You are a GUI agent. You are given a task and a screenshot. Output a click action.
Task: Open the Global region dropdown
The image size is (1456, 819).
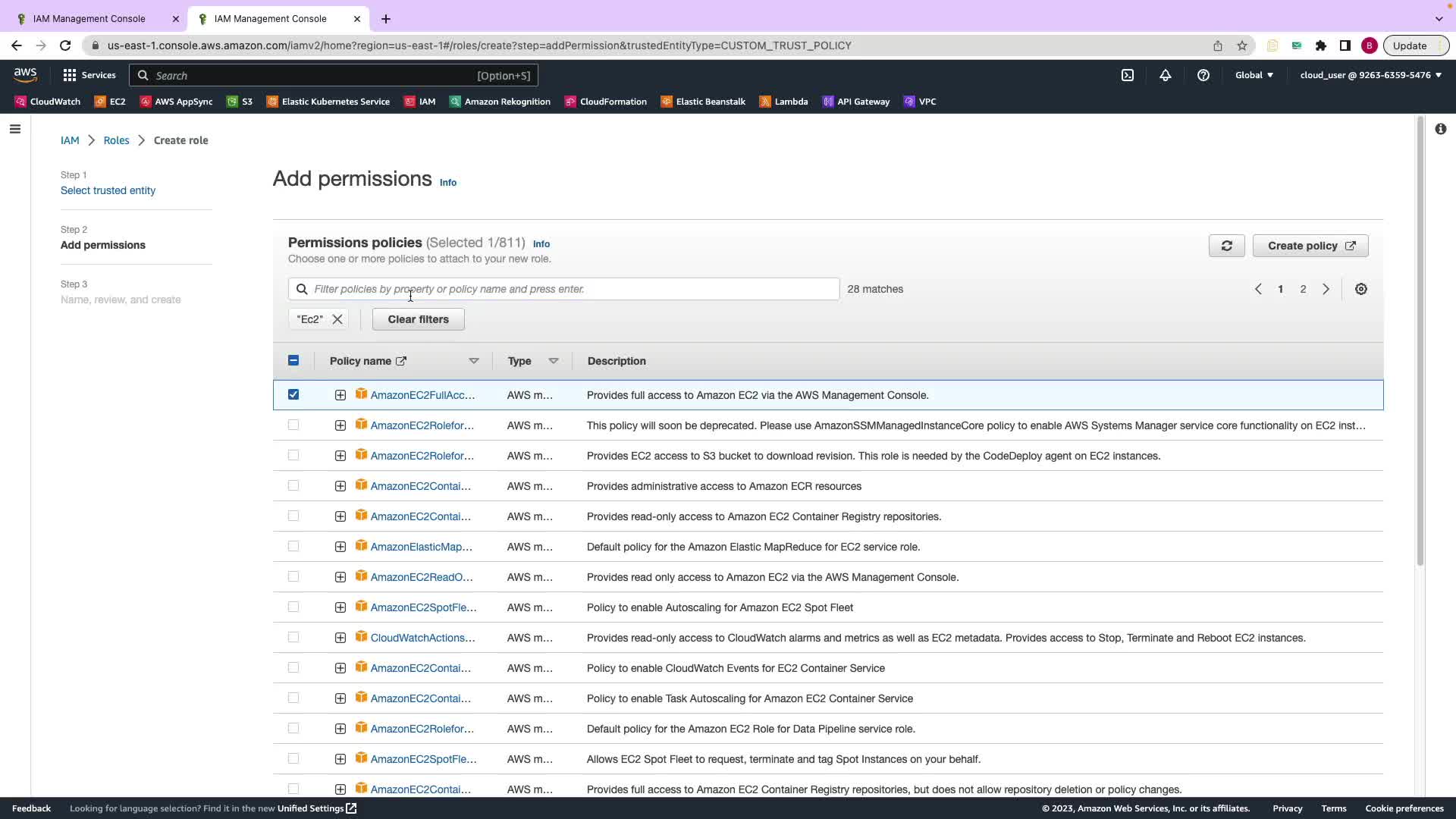pos(1254,75)
